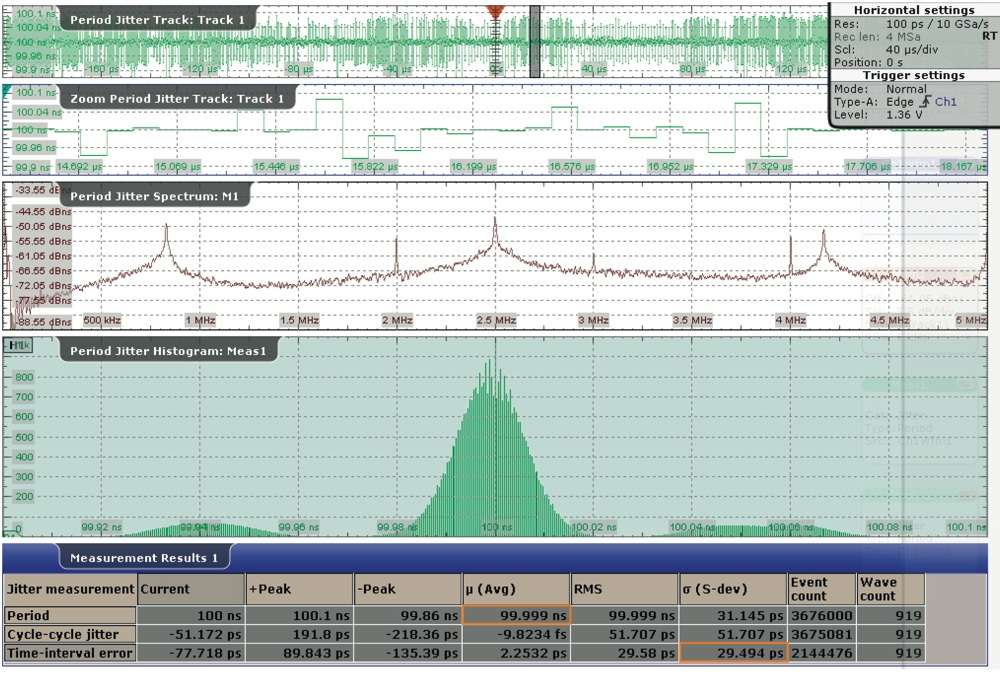1000x674 pixels.
Task: Select the highlighted 29.494 ps S-dev cell
Action: [x=733, y=653]
